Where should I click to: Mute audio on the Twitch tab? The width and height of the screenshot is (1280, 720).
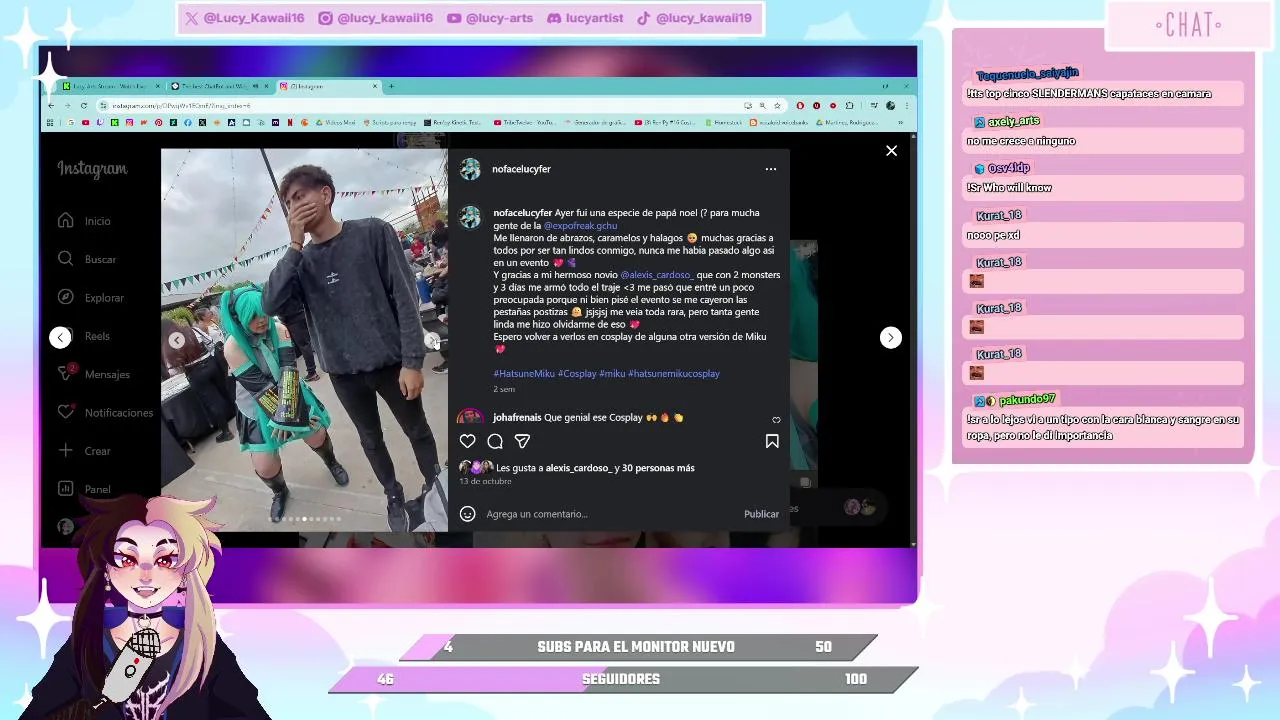[256, 86]
